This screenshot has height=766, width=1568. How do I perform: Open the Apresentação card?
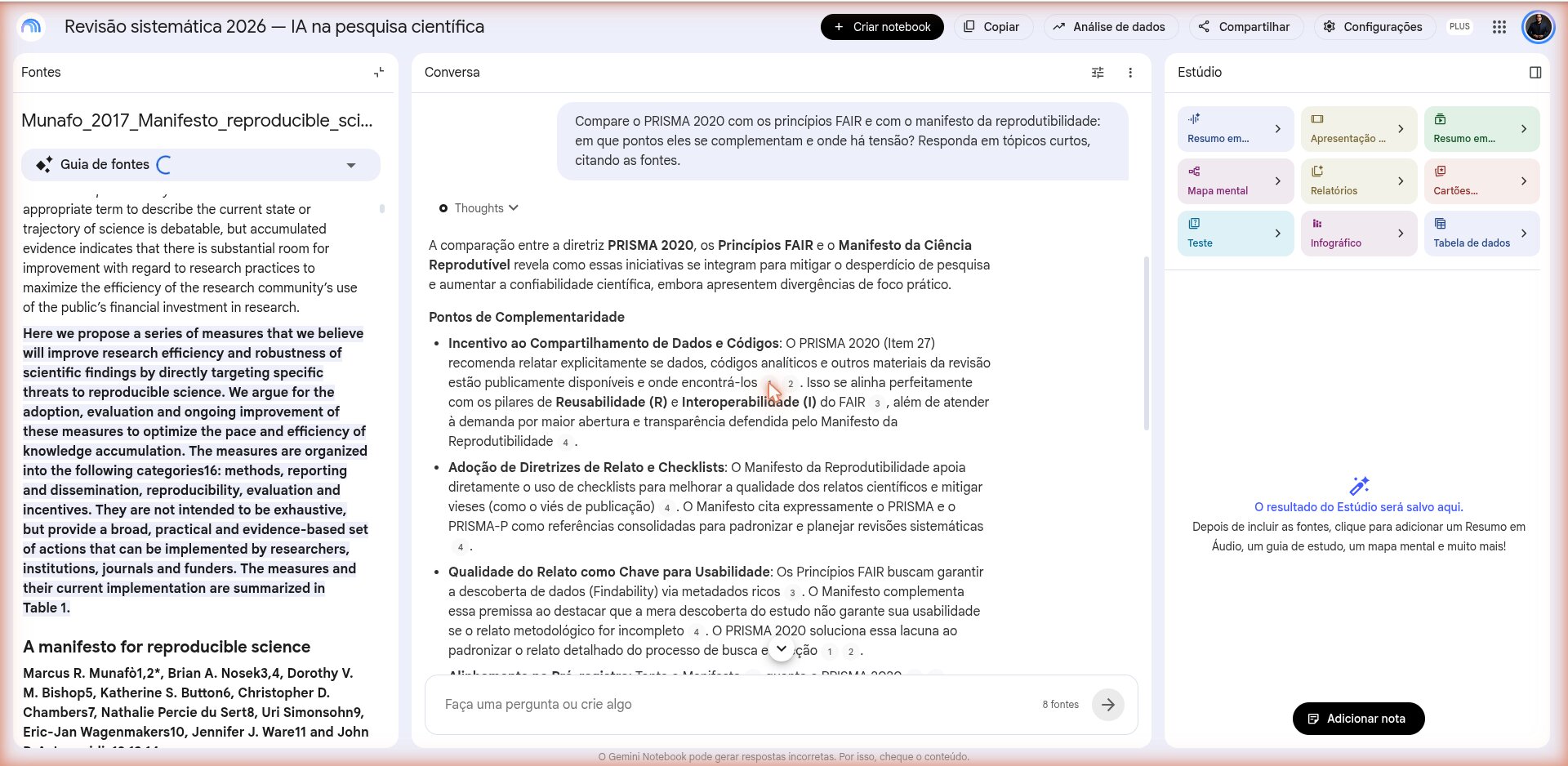pyautogui.click(x=1359, y=129)
